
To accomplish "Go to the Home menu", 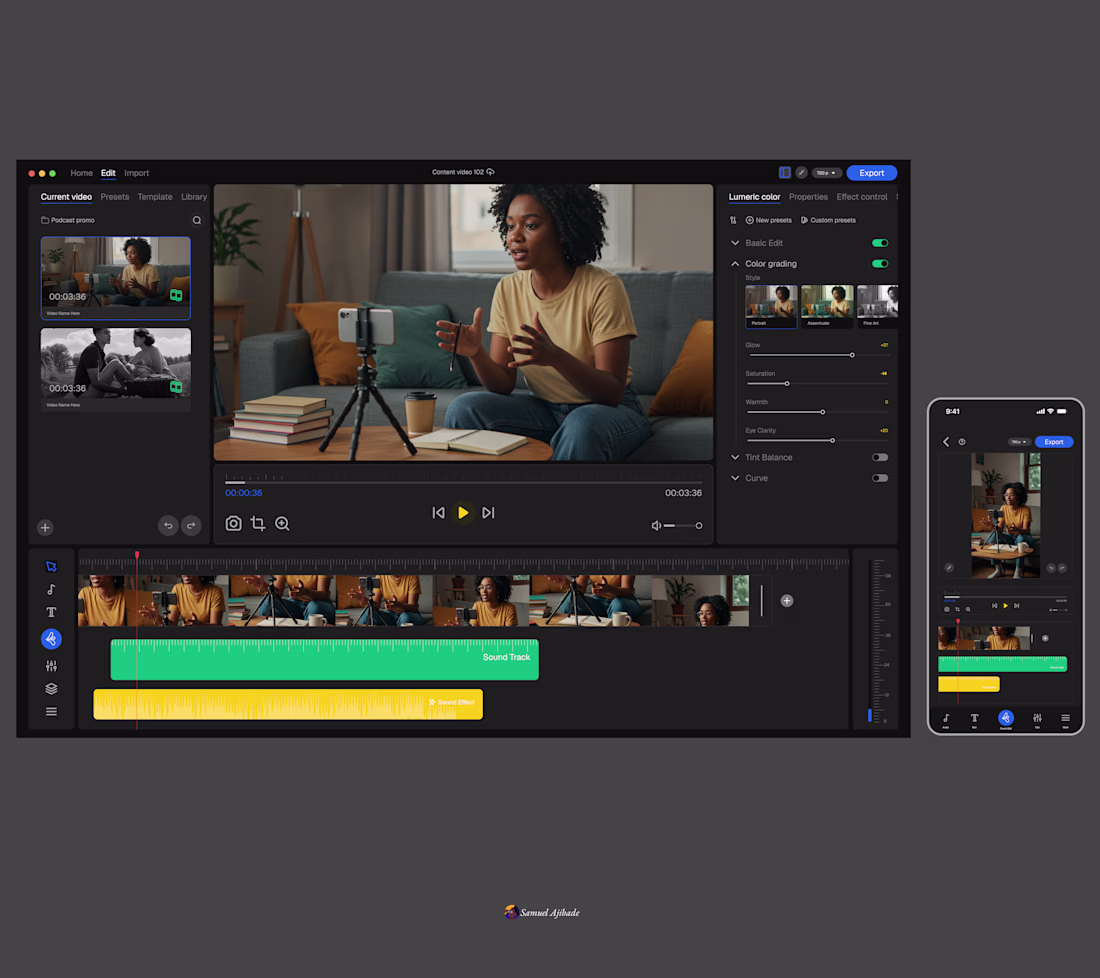I will coord(81,173).
